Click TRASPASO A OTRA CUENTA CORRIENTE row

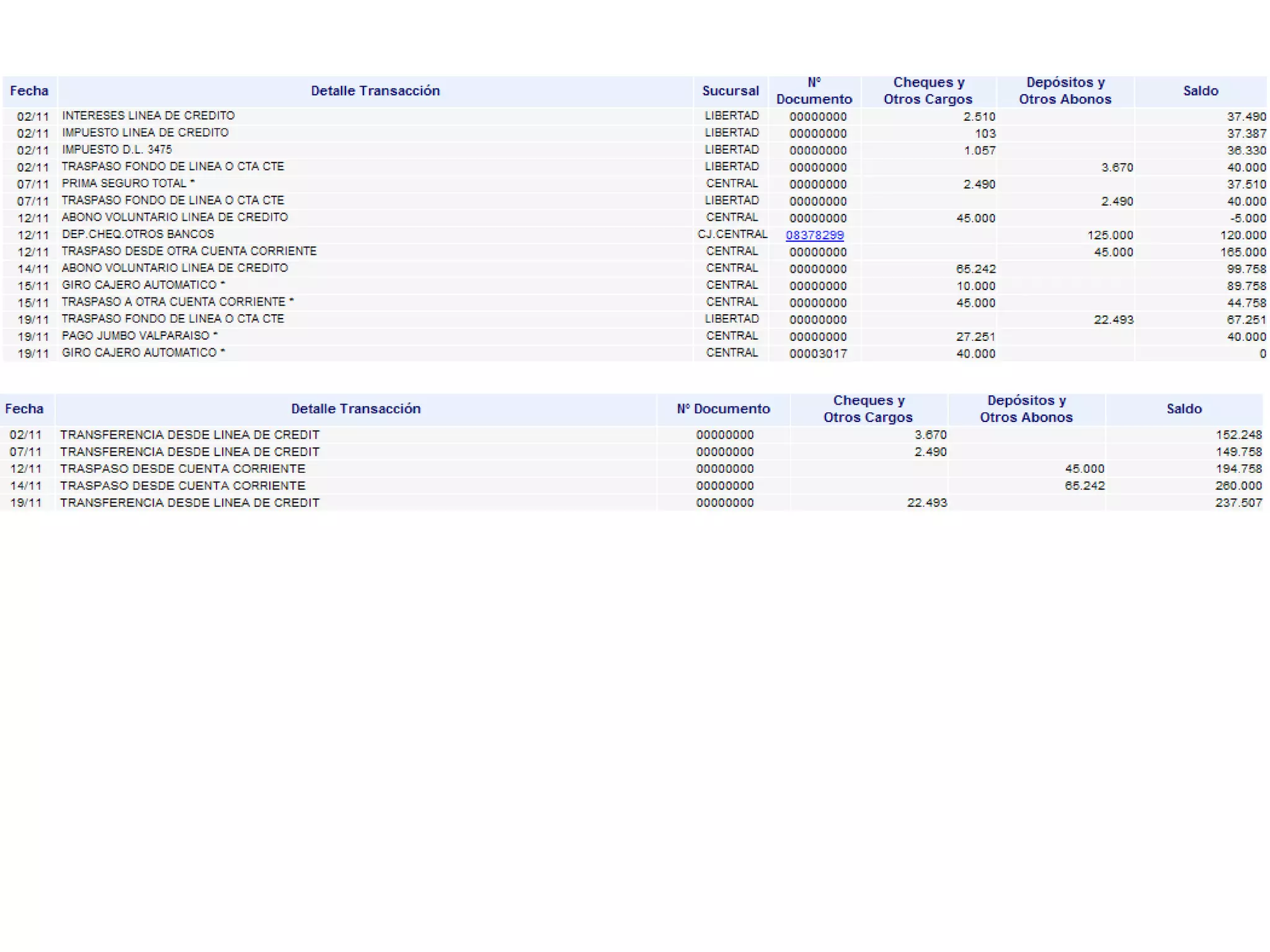(177, 302)
